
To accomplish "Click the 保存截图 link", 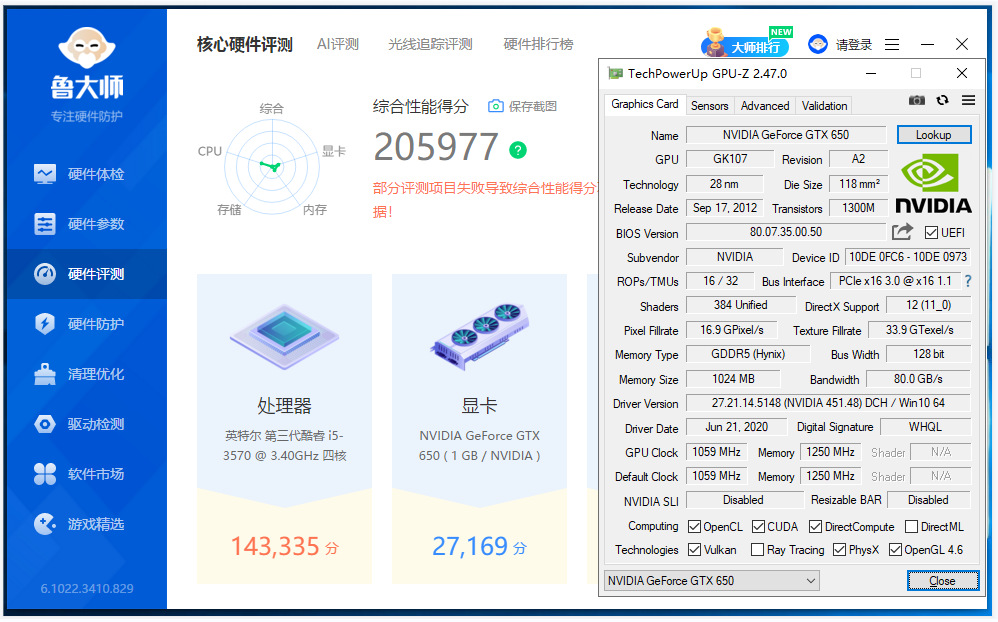I will pos(522,106).
